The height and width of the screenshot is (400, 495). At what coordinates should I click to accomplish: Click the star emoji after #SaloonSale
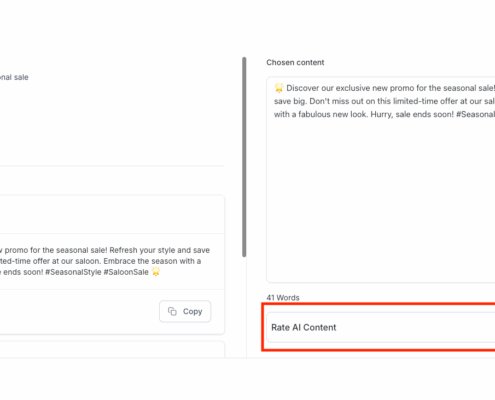tap(156, 272)
